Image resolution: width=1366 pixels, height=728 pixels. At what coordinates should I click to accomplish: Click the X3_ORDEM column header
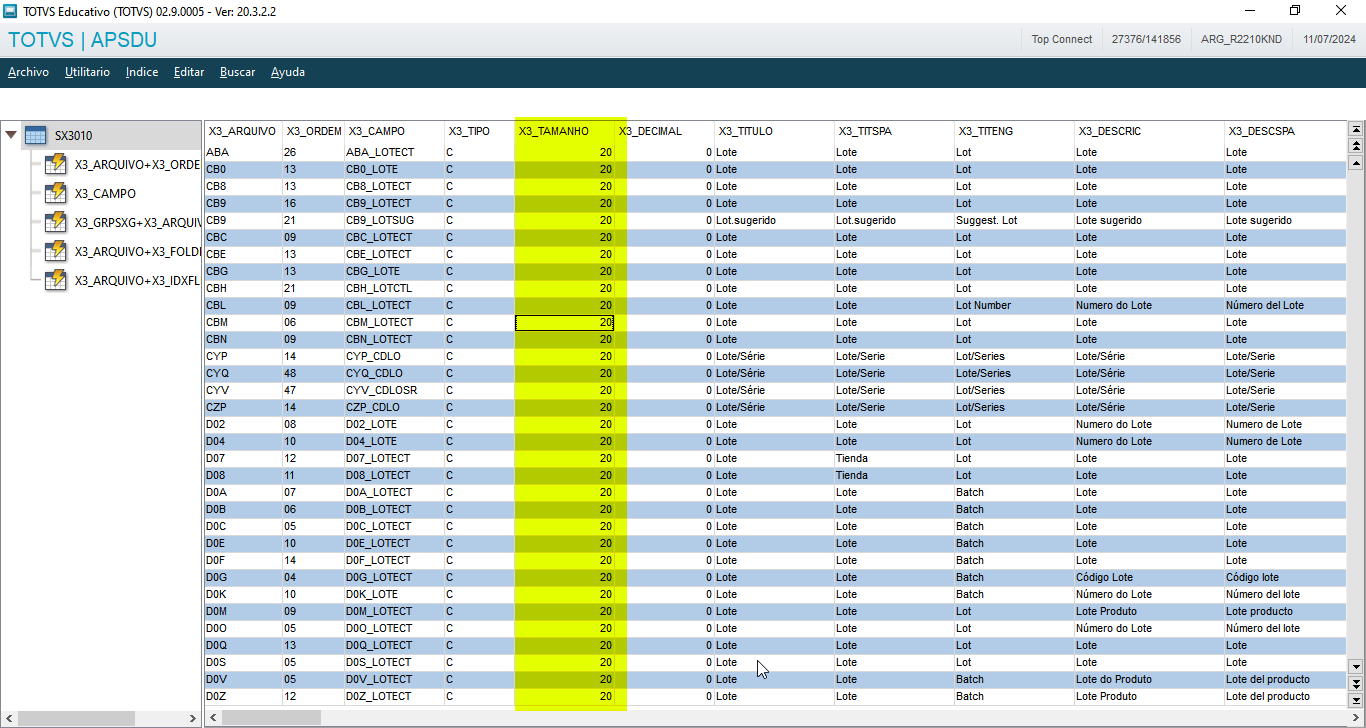(314, 131)
